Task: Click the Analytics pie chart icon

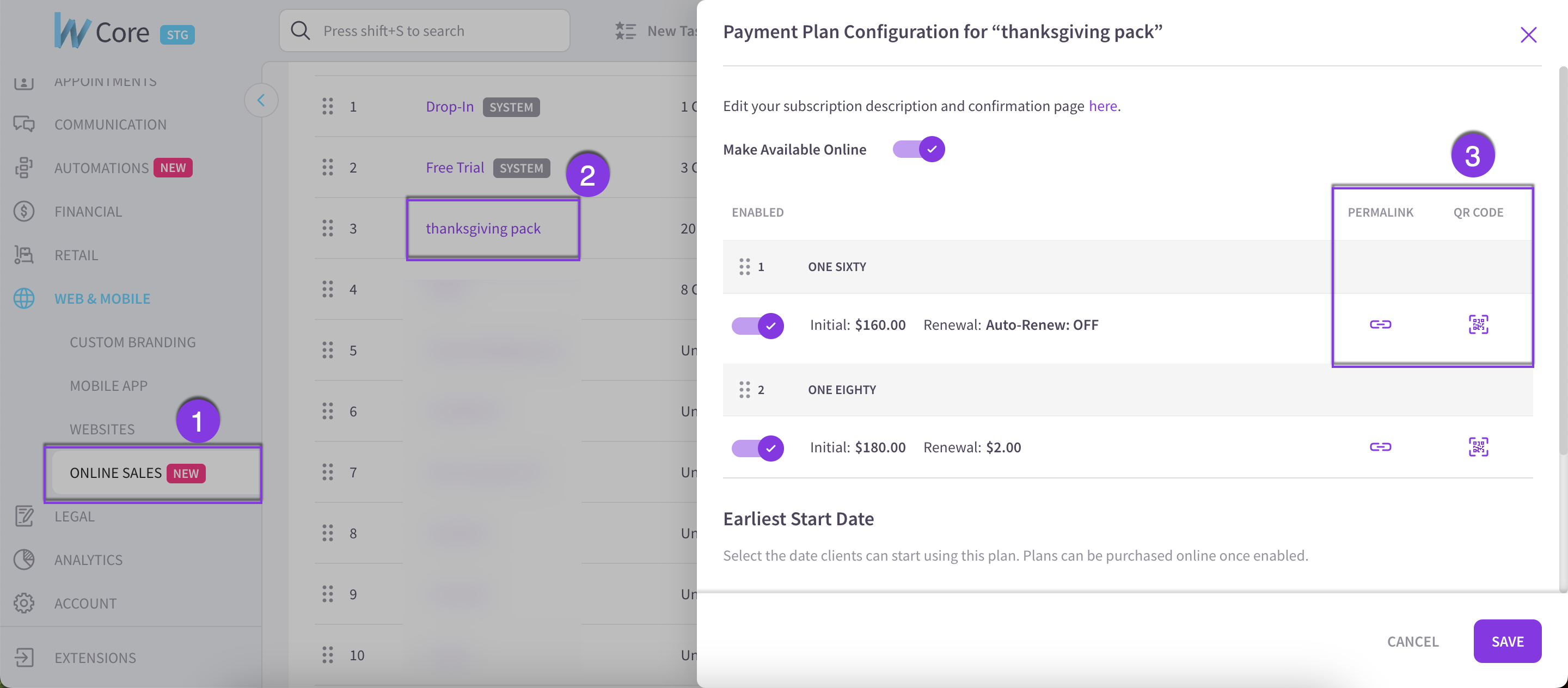Action: (x=24, y=560)
